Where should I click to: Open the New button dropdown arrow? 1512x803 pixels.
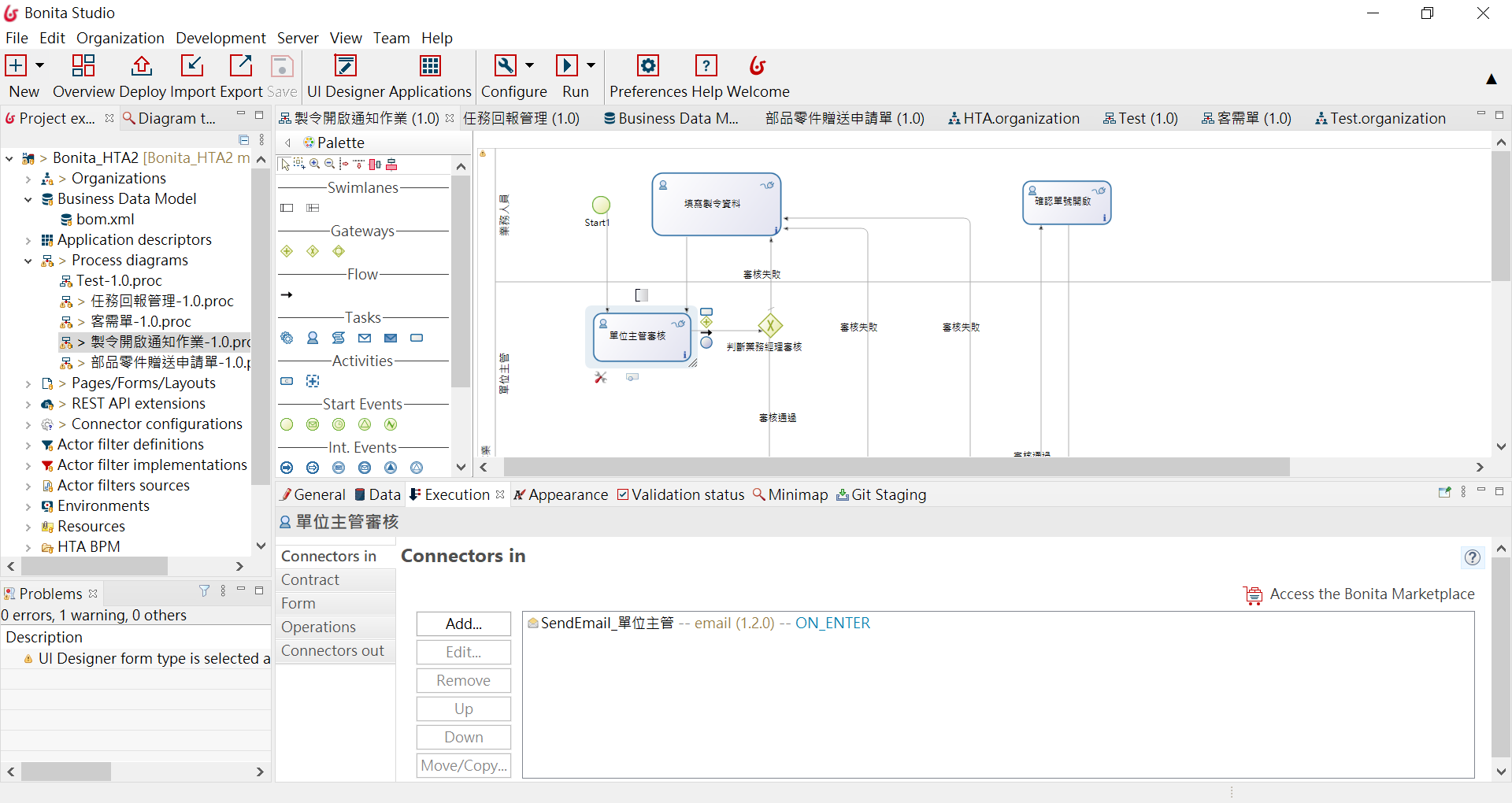(39, 65)
